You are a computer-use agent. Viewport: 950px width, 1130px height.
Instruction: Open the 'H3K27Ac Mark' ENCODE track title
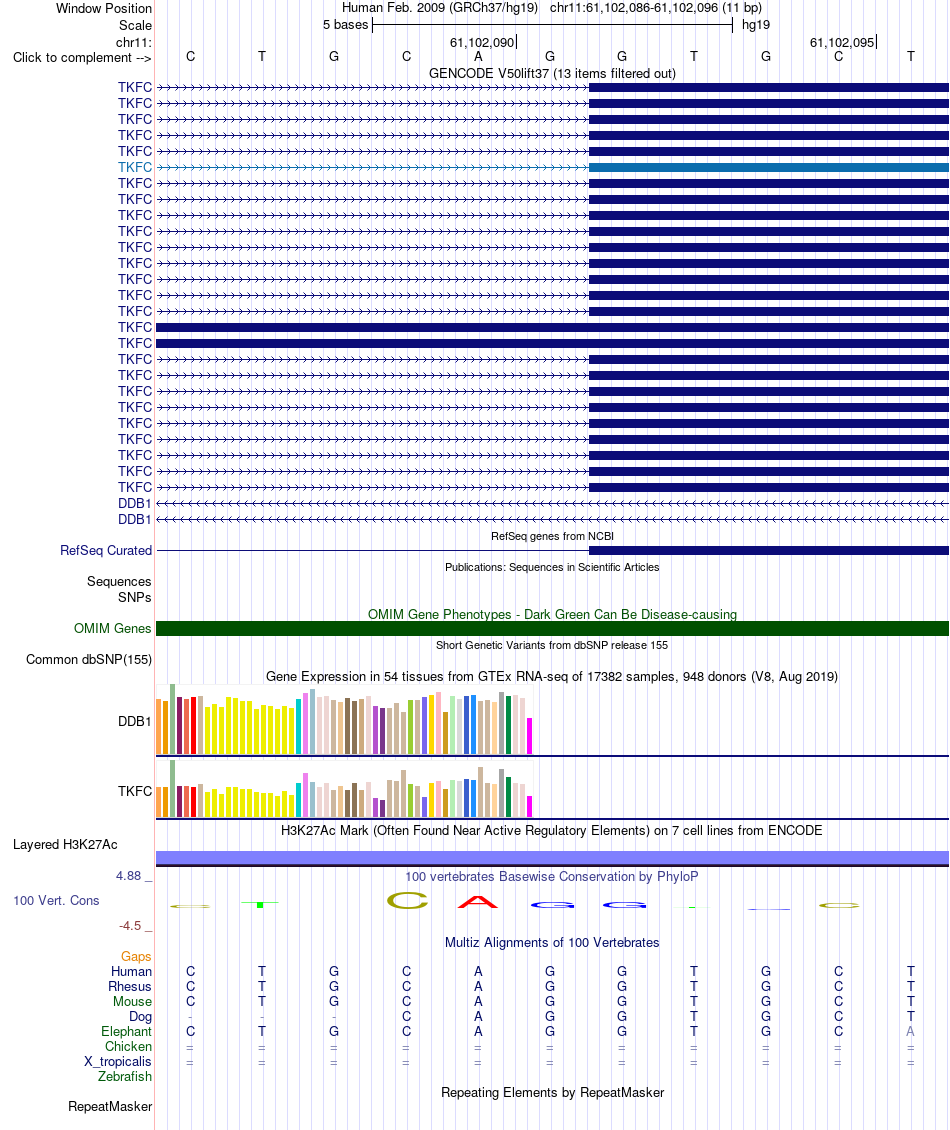[x=552, y=830]
